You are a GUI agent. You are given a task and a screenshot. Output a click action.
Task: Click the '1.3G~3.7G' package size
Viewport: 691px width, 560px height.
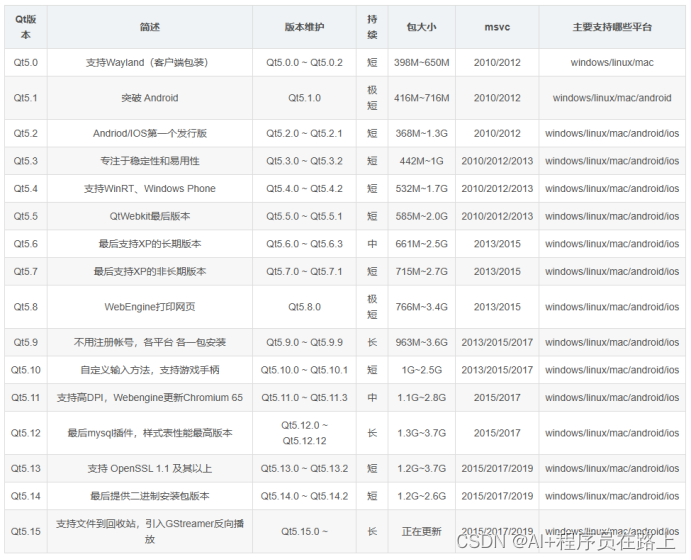click(x=421, y=433)
